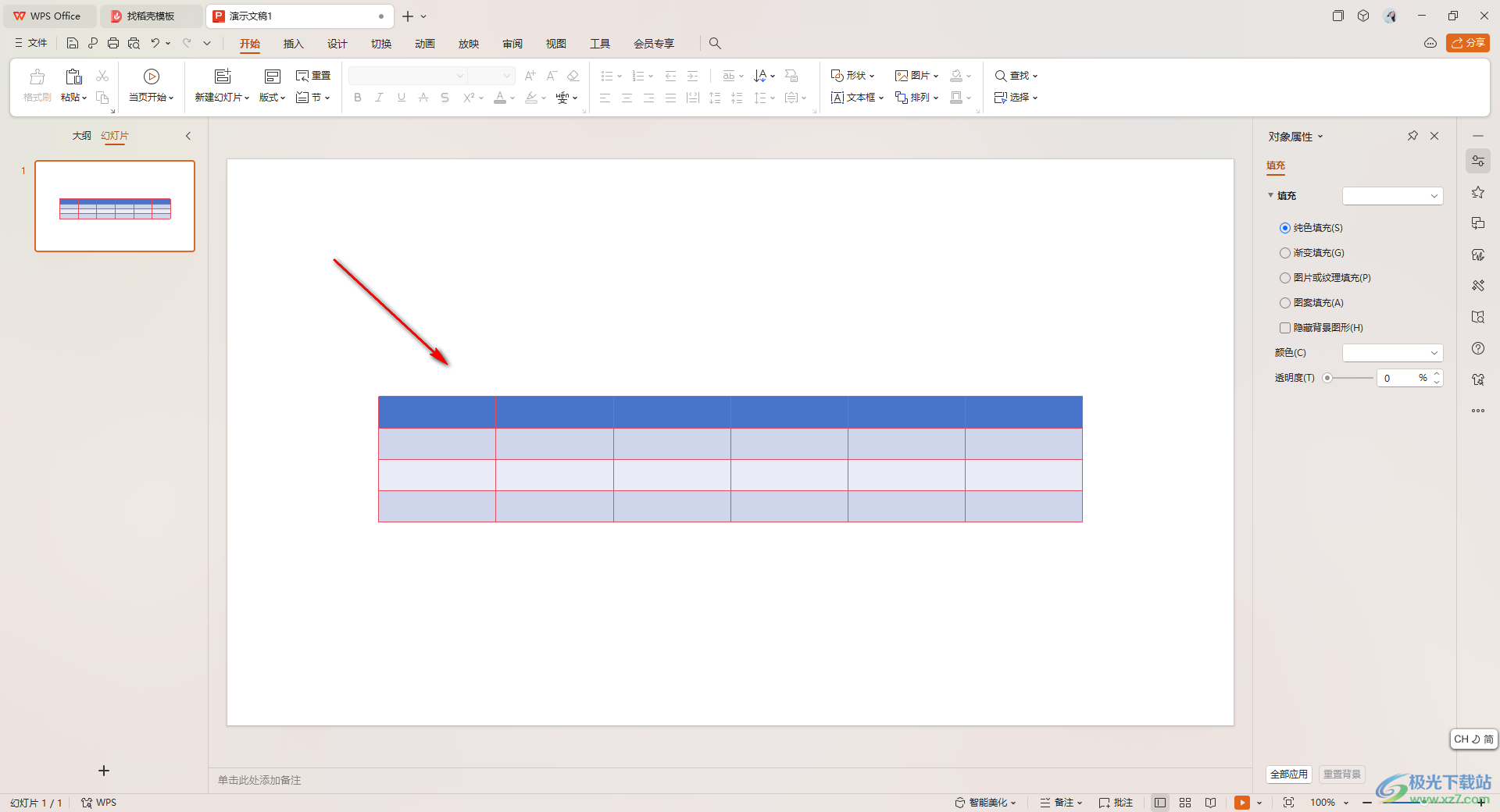Click the transparency slider handle
This screenshot has height=812, width=1500.
pyautogui.click(x=1327, y=378)
